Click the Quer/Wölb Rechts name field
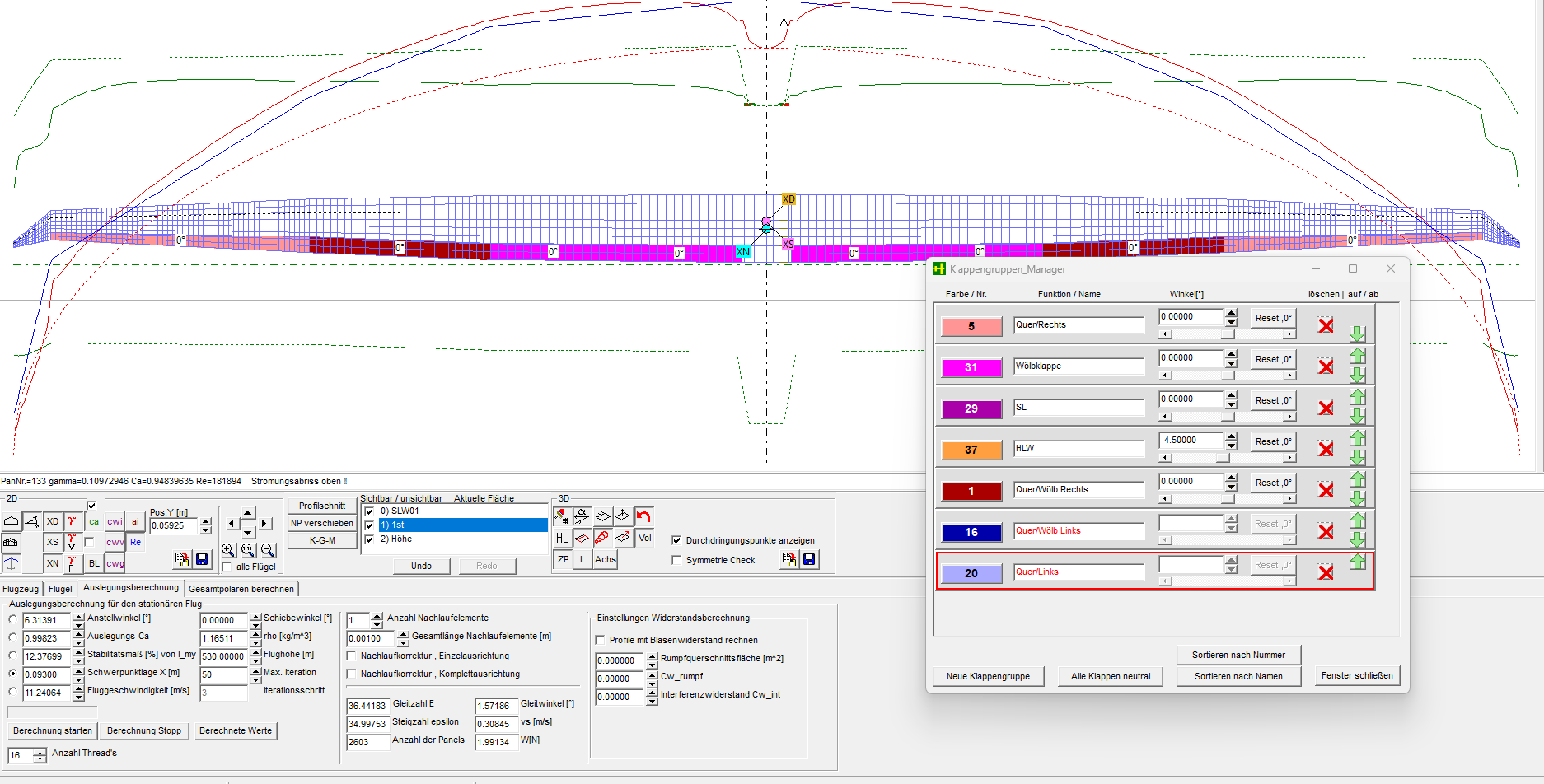 [x=1078, y=489]
